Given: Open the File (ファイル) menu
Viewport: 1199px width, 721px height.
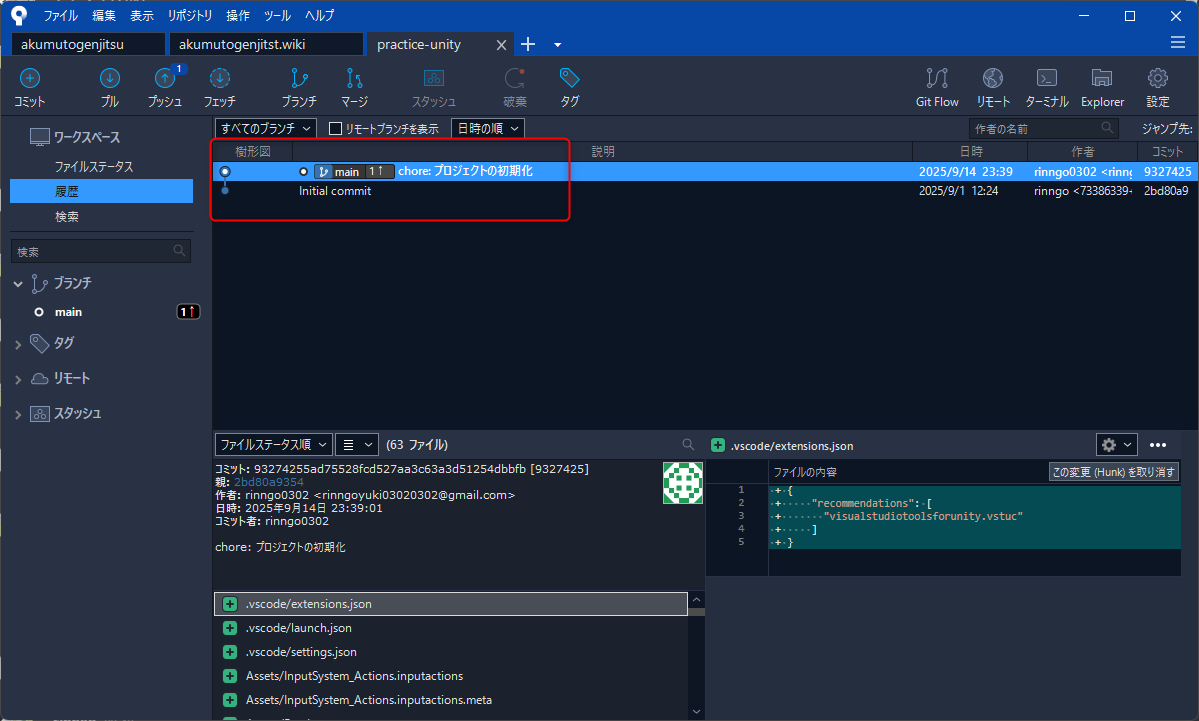Looking at the screenshot, I should pos(60,15).
